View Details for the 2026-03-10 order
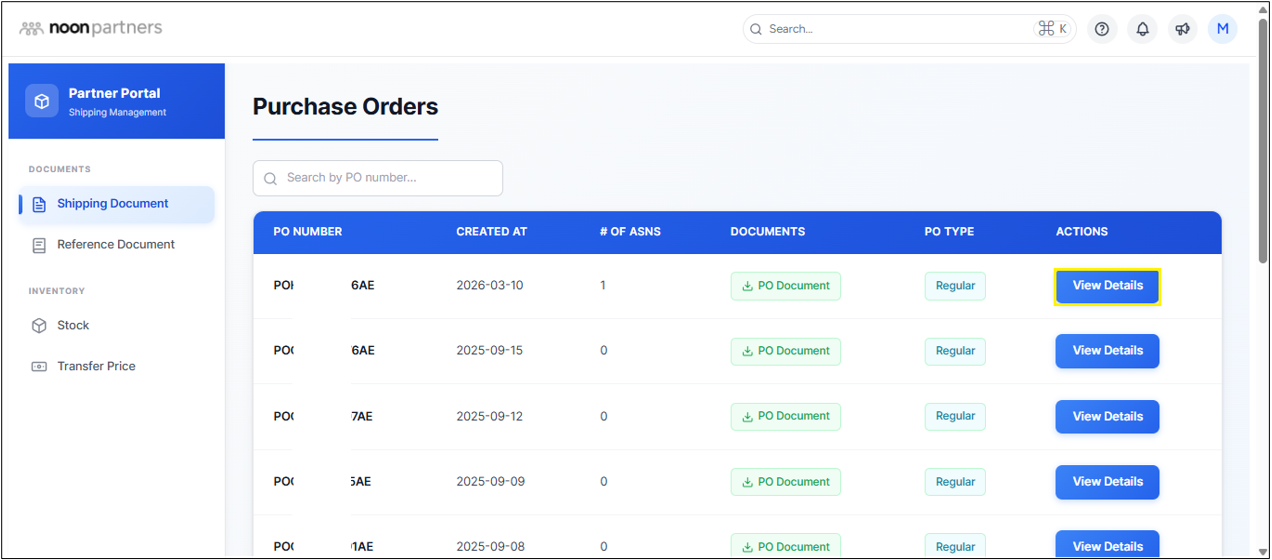The height and width of the screenshot is (560, 1272). [1107, 286]
